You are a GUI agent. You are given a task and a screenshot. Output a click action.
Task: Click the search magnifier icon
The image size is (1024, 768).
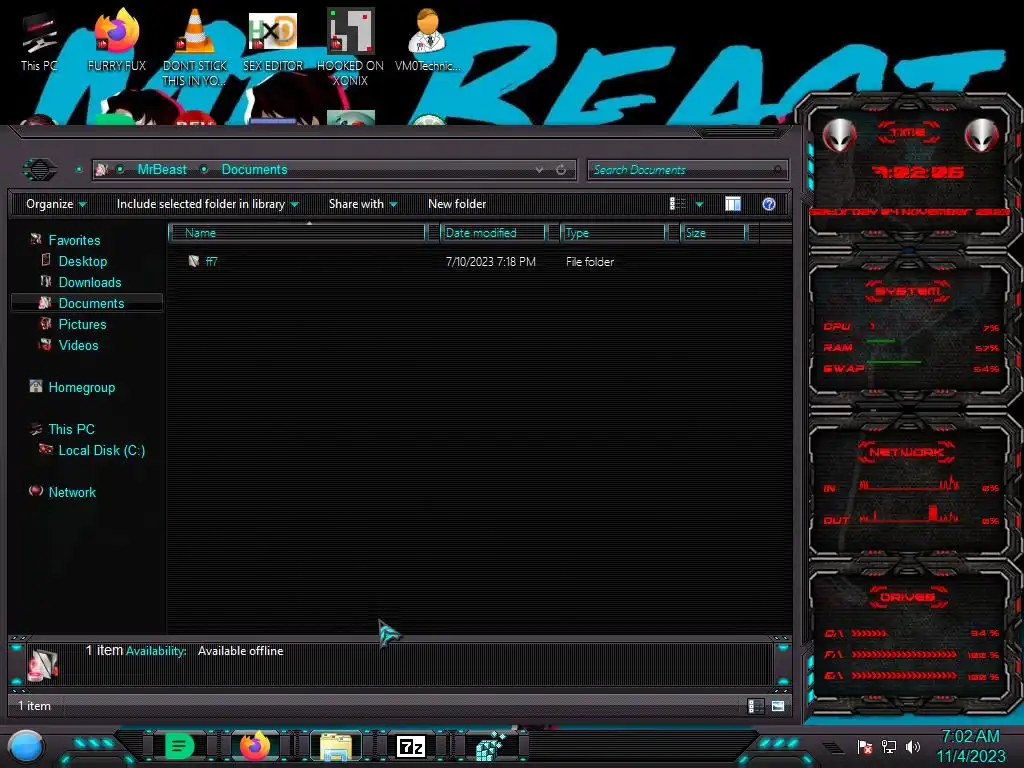pyautogui.click(x=777, y=170)
